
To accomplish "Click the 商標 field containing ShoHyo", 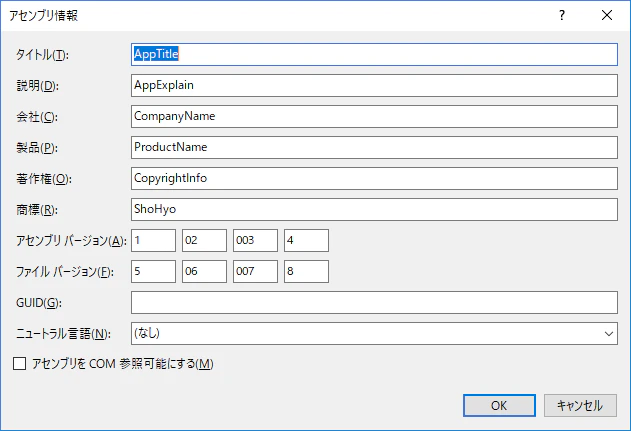I will coord(374,209).
